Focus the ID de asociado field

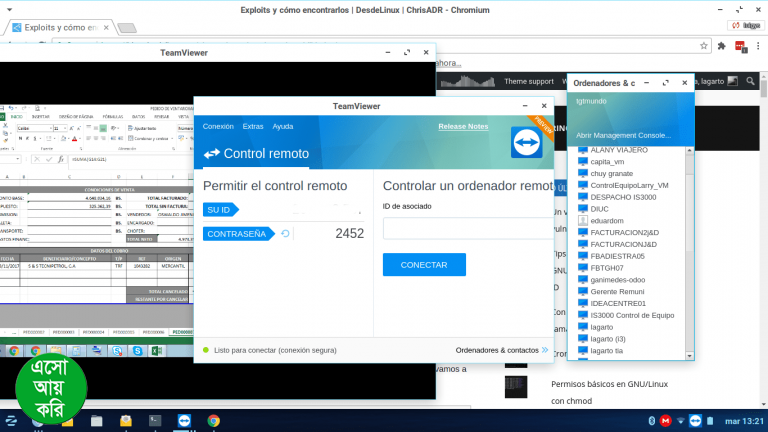466,229
